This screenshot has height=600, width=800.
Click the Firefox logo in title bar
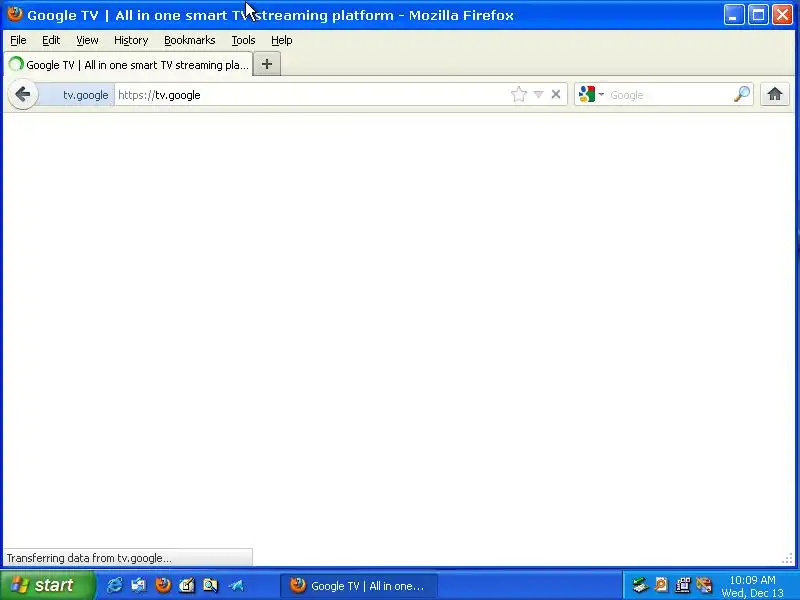(15, 14)
